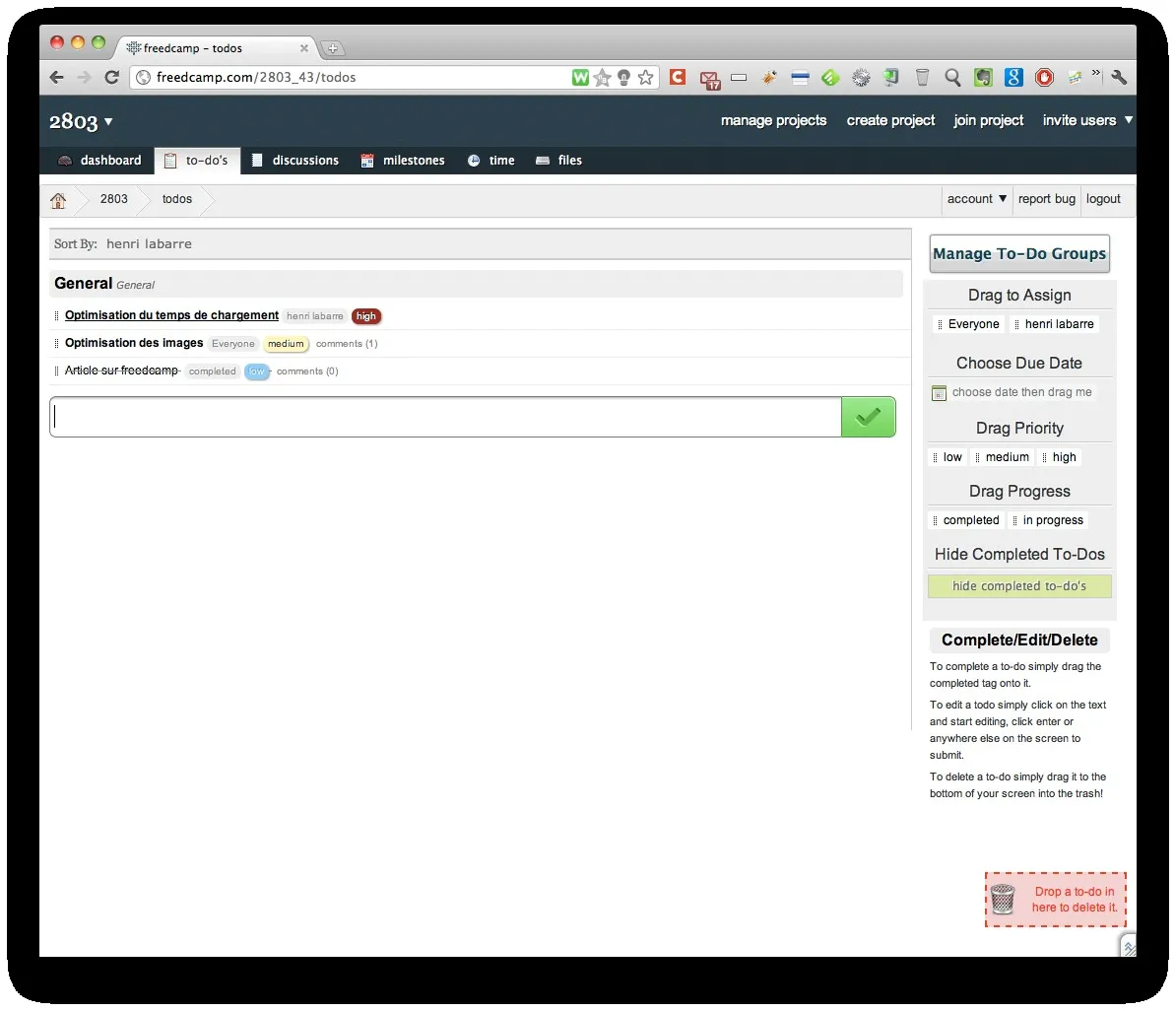Click the bookmark star in the address bar
Viewport: 1176px width, 1011px height.
pyautogui.click(x=645, y=77)
